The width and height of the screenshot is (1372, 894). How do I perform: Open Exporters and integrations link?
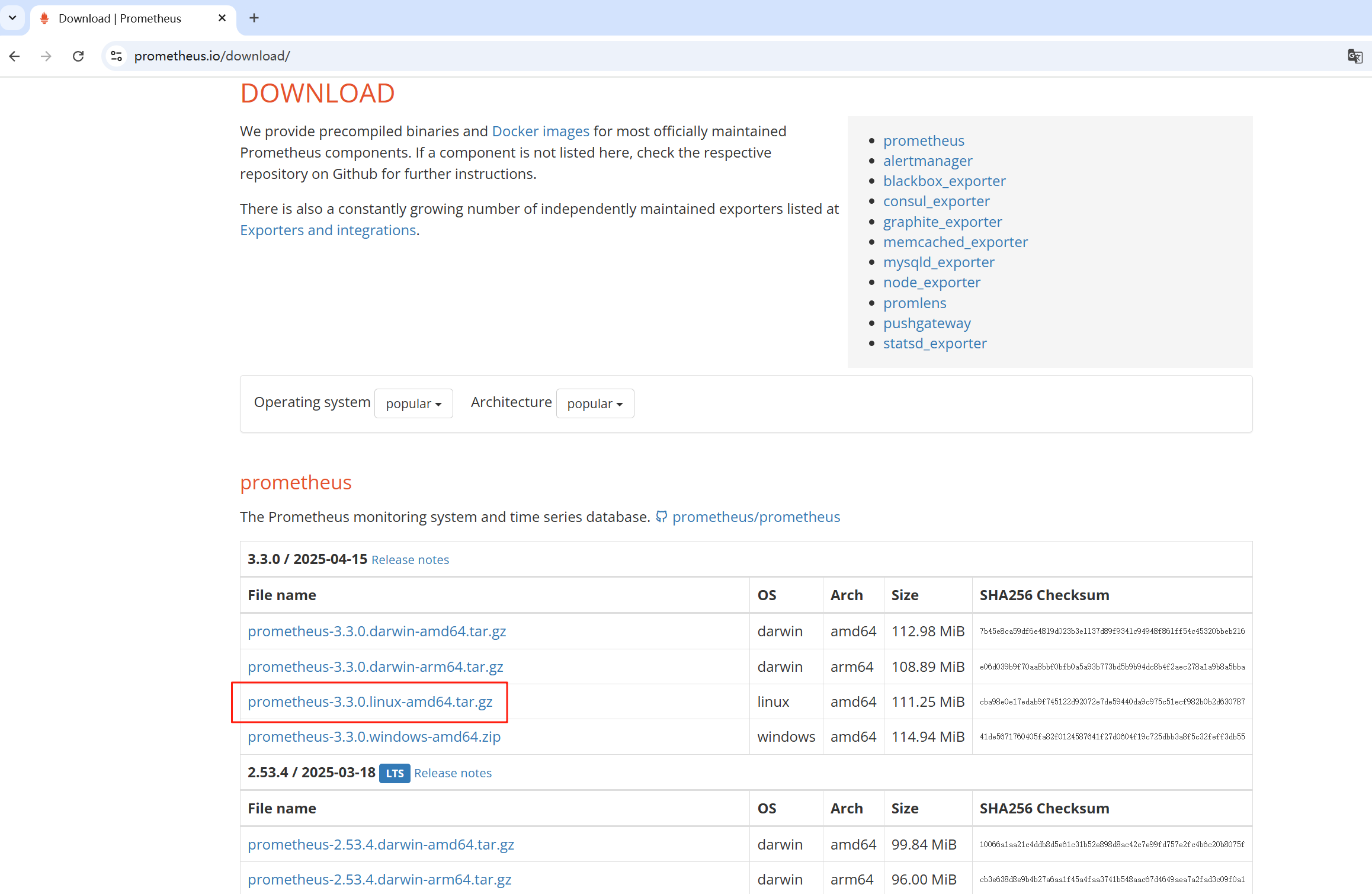(x=328, y=230)
